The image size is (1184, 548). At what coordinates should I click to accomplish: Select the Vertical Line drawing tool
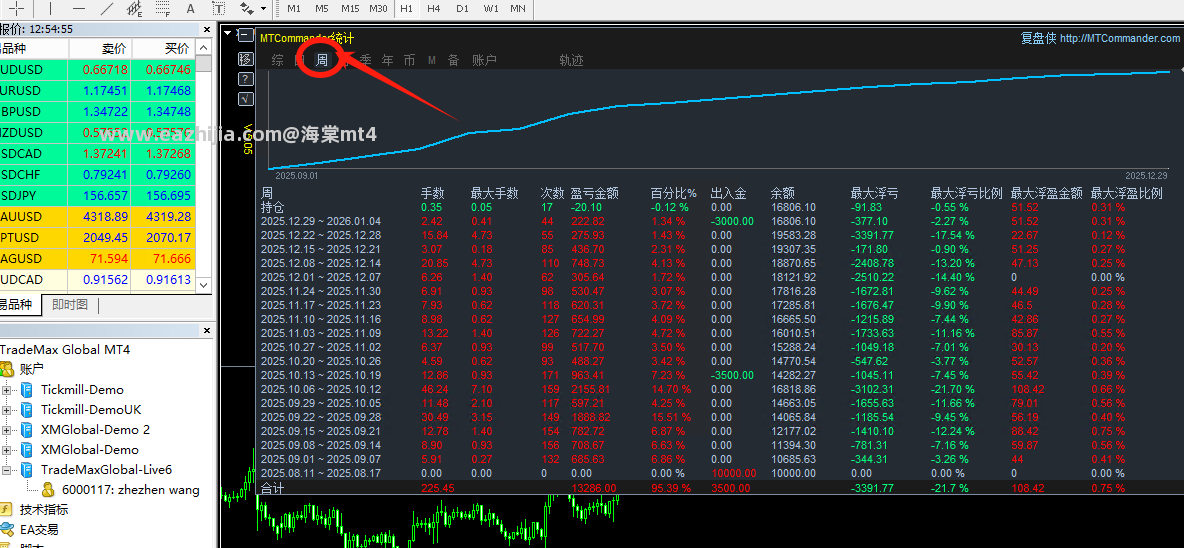click(x=51, y=9)
